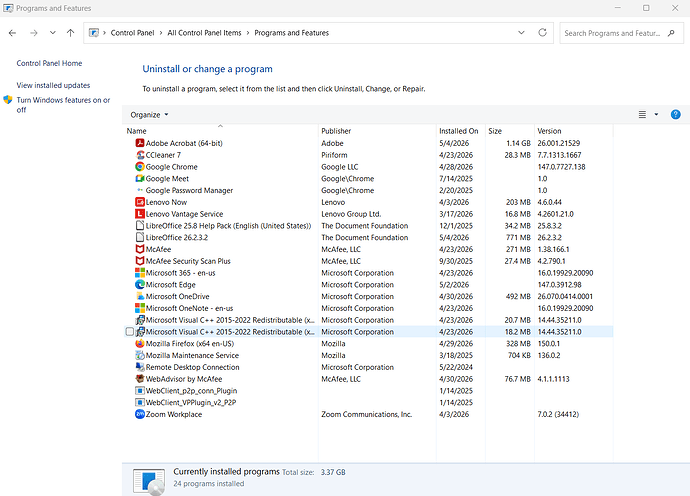Navigate back with the back arrow
Screen dimensions: 690x496
pos(12,33)
